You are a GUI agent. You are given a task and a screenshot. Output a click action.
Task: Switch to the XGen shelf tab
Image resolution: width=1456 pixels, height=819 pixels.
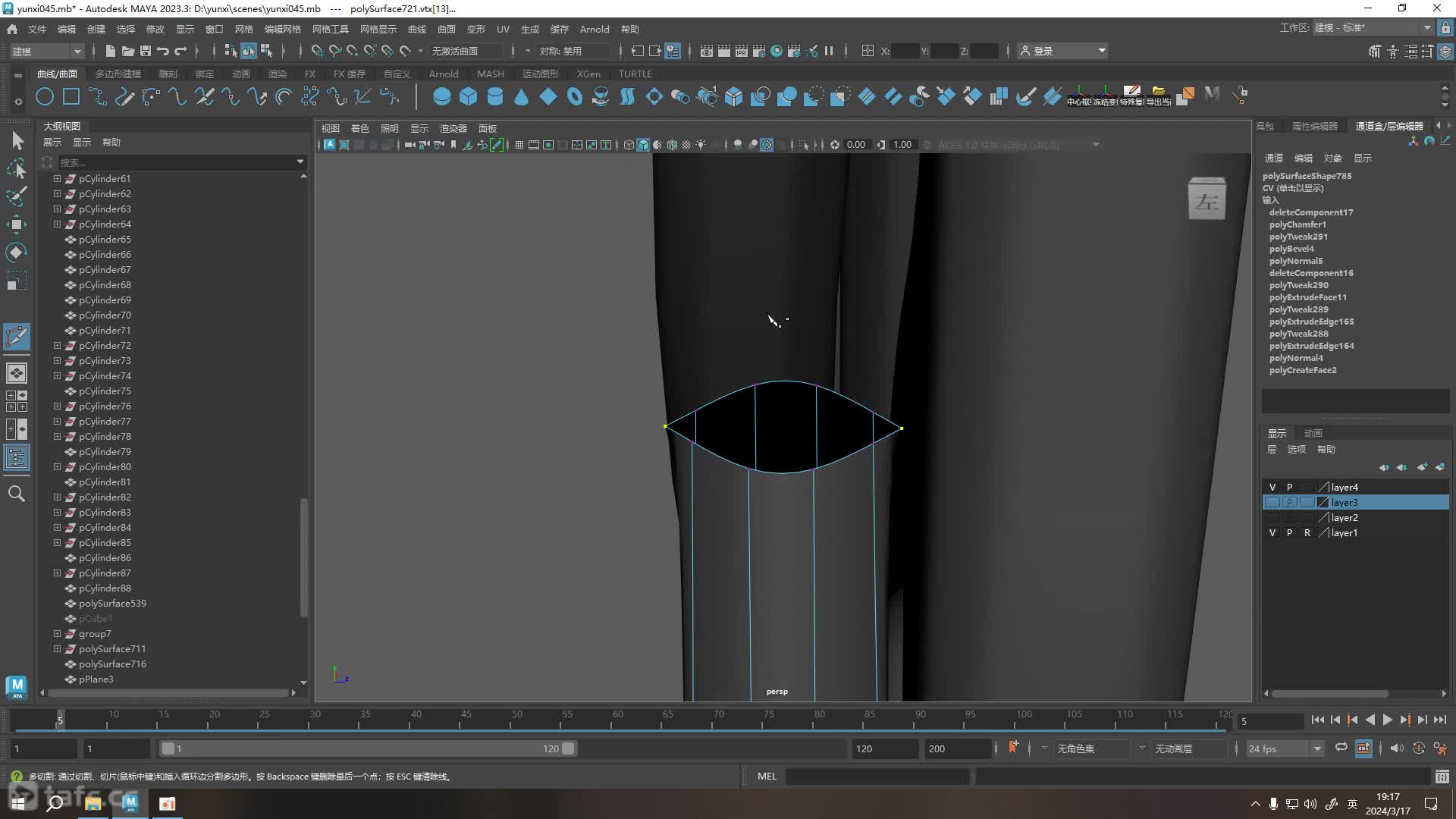click(588, 74)
